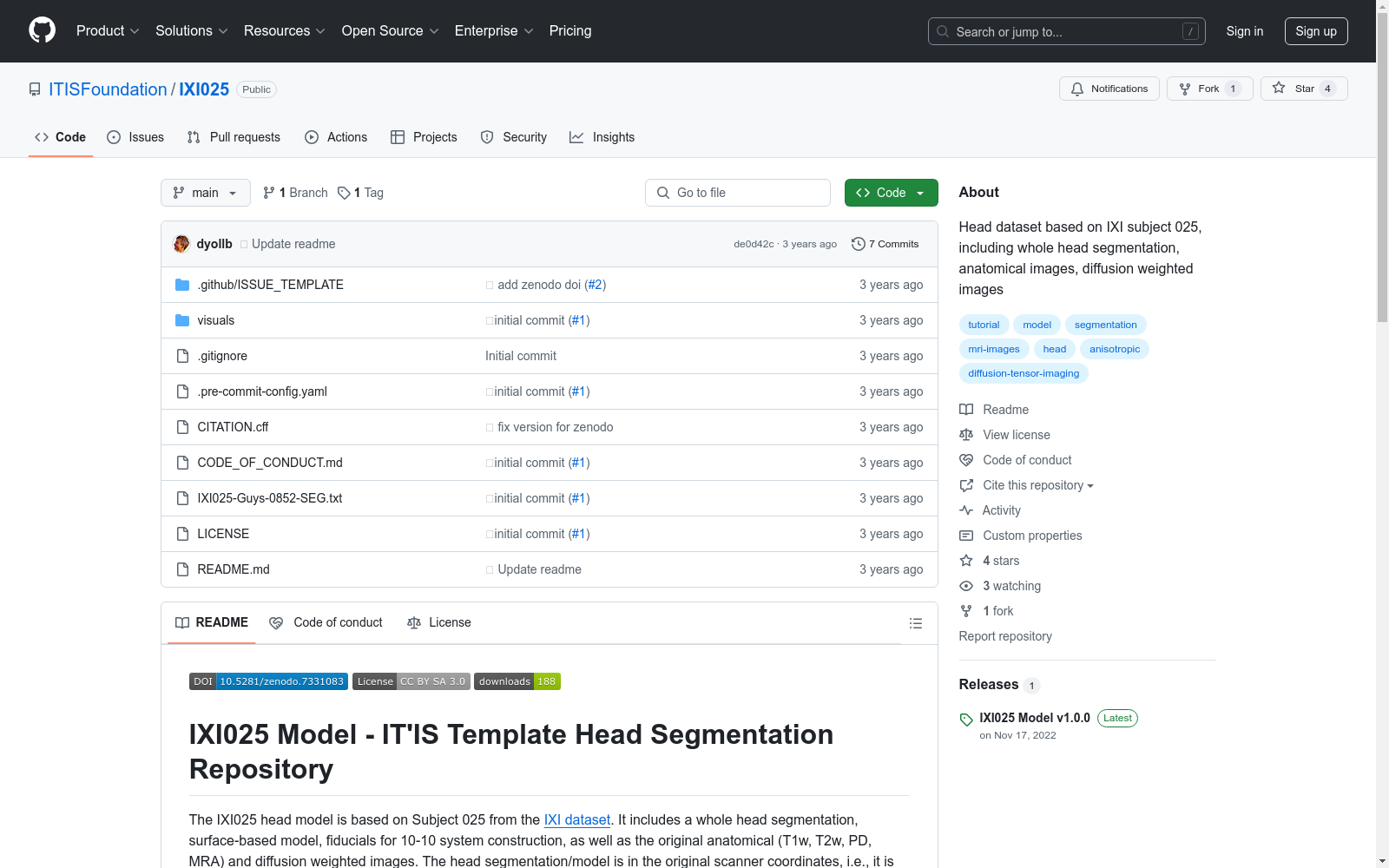The width and height of the screenshot is (1389, 868).
Task: Expand the Solutions menu
Action: (x=192, y=30)
